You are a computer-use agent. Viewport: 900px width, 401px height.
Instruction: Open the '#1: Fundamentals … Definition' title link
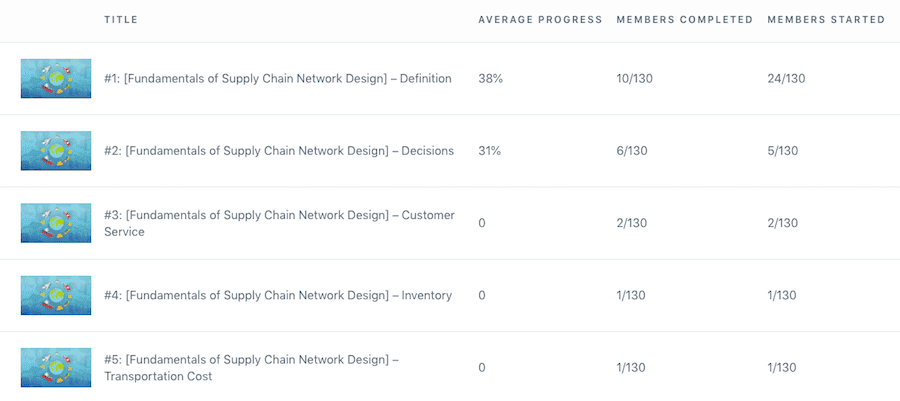(277, 78)
